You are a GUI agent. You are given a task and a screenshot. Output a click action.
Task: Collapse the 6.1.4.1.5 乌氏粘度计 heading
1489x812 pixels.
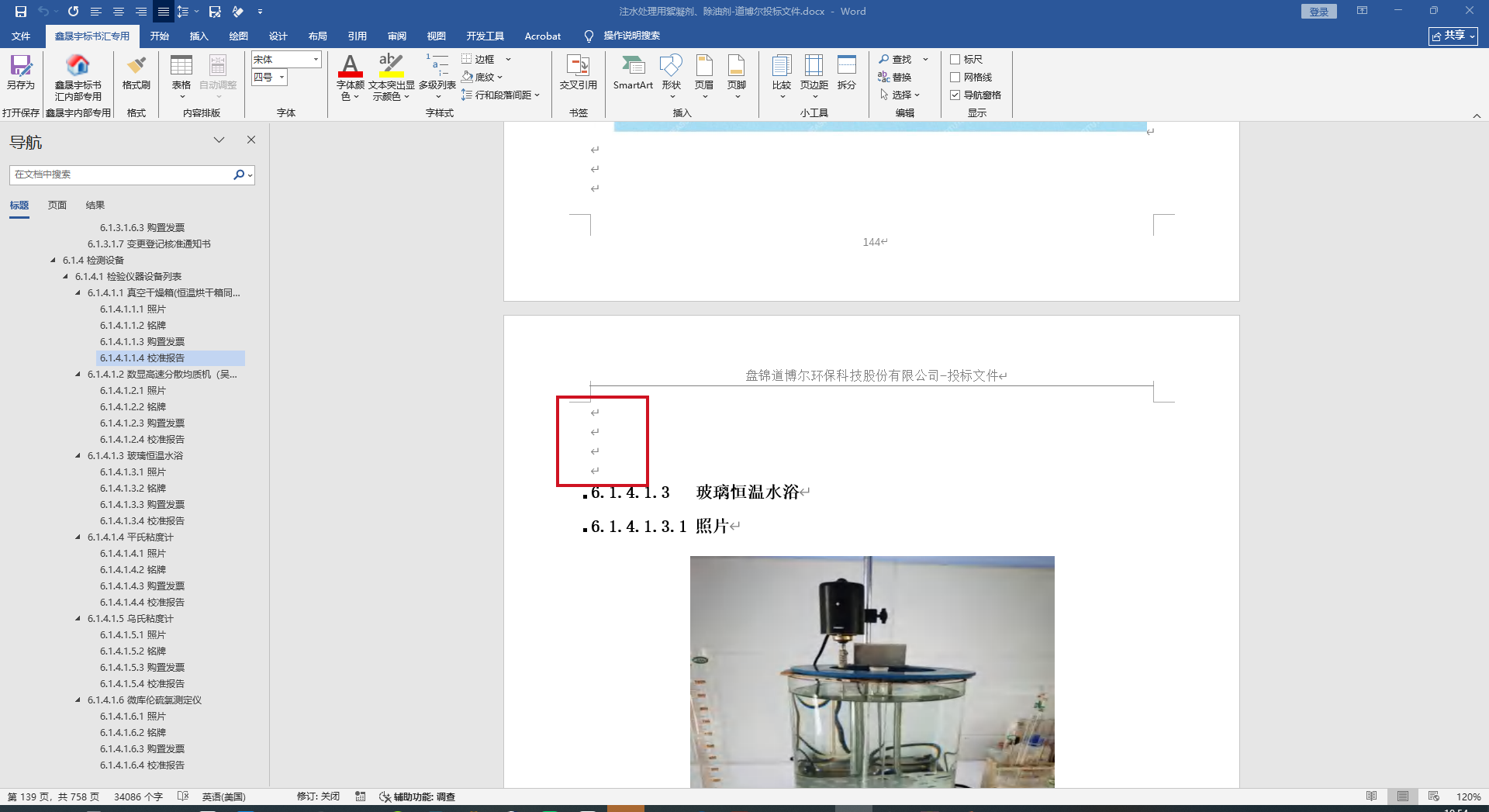[78, 619]
